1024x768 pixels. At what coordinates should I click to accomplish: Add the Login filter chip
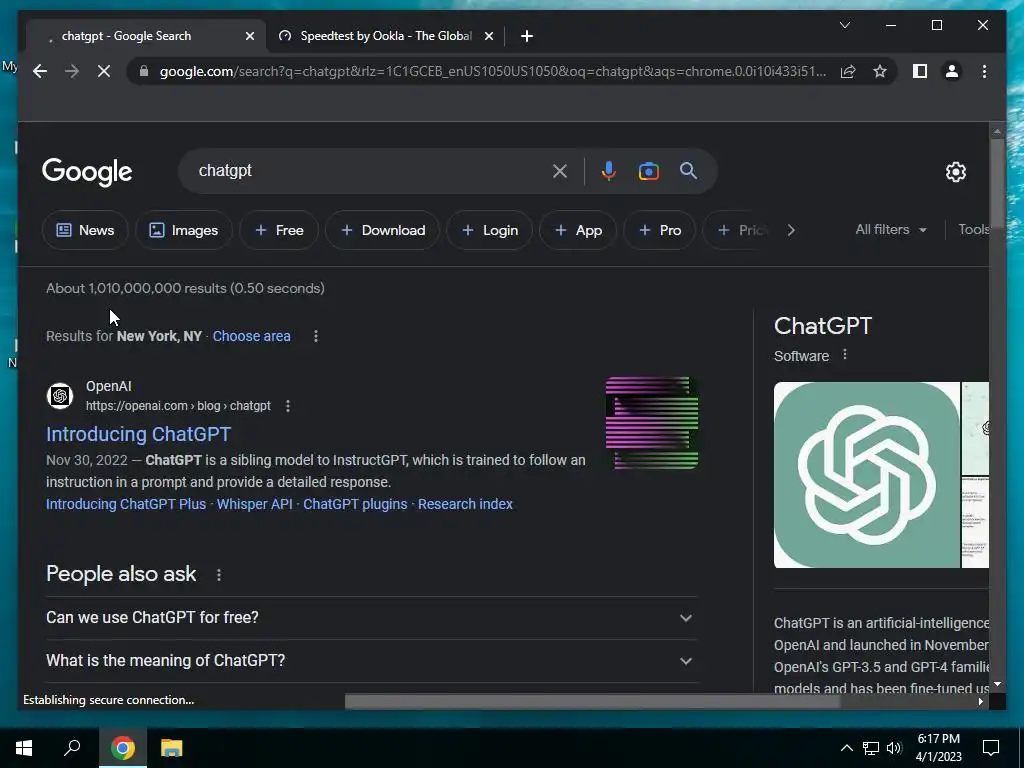[490, 230]
